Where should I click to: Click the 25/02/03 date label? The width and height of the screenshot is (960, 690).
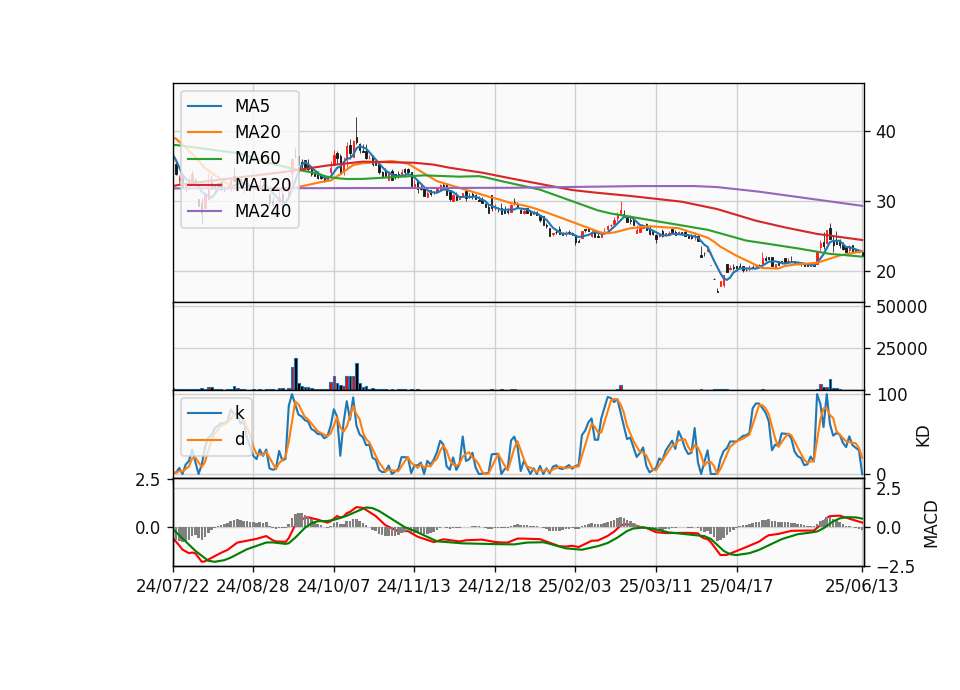click(x=575, y=586)
